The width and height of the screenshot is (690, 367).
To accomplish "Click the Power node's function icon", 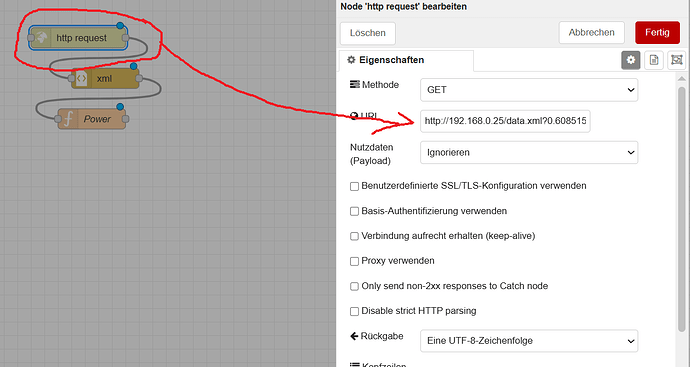I will click(68, 119).
